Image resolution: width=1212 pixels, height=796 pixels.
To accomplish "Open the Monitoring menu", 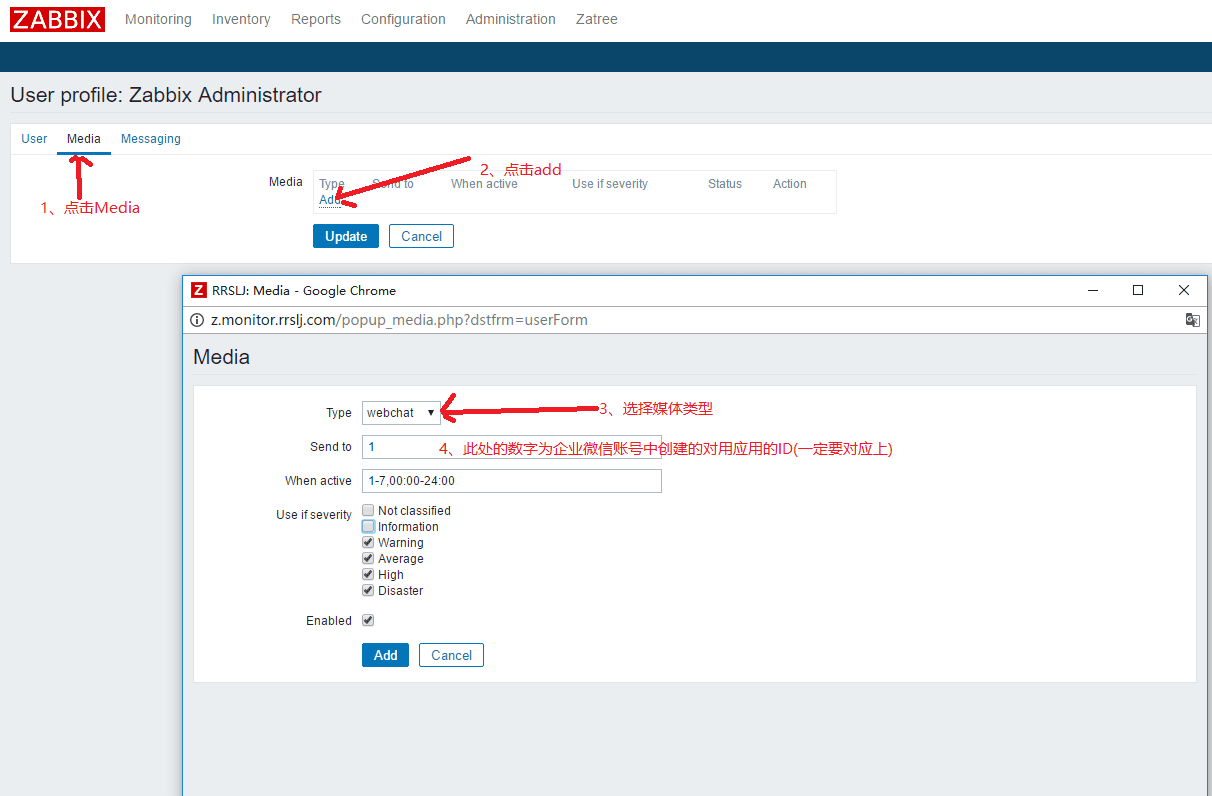I will pos(158,19).
